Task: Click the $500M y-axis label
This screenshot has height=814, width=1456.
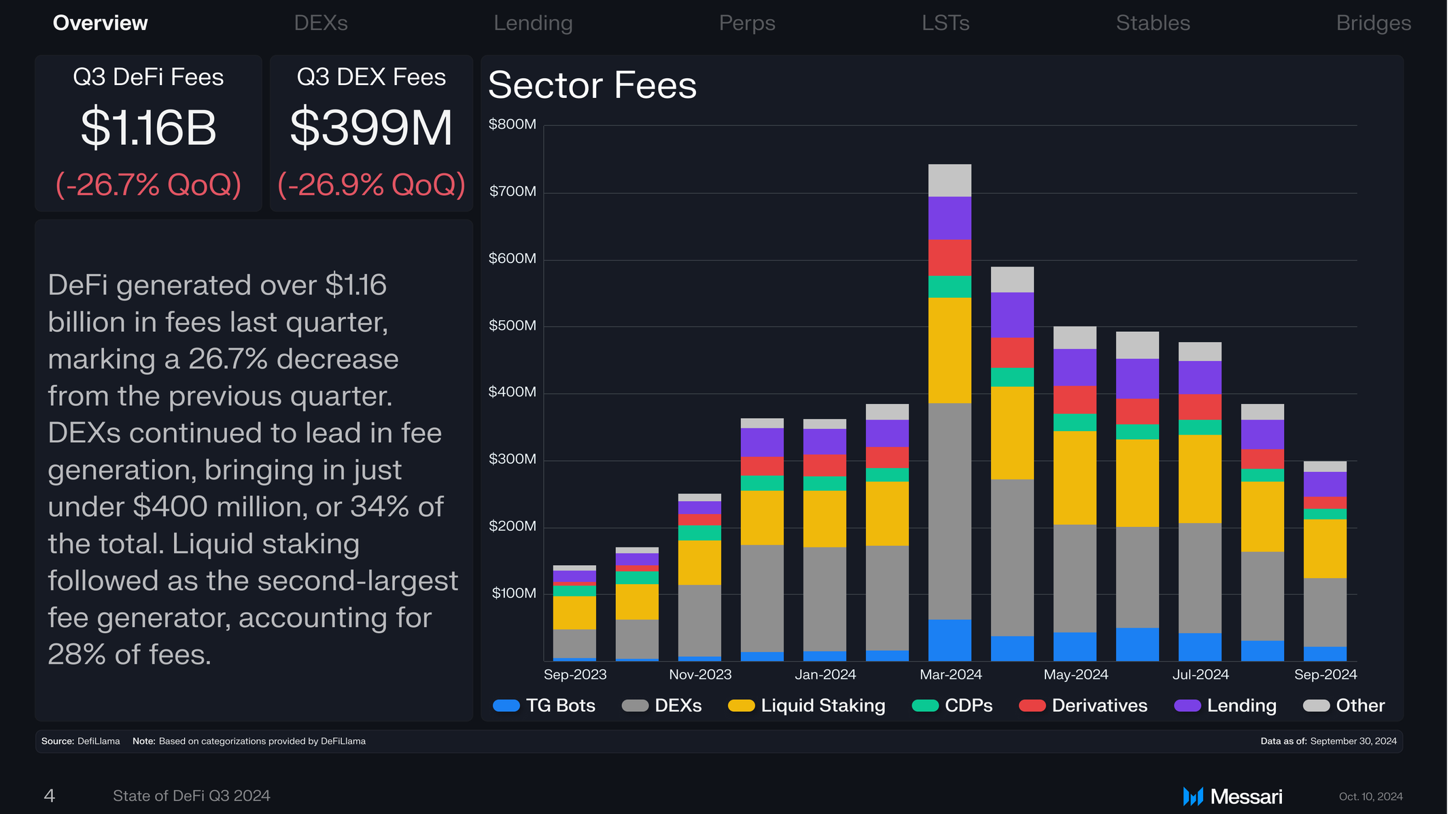Action: 513,326
